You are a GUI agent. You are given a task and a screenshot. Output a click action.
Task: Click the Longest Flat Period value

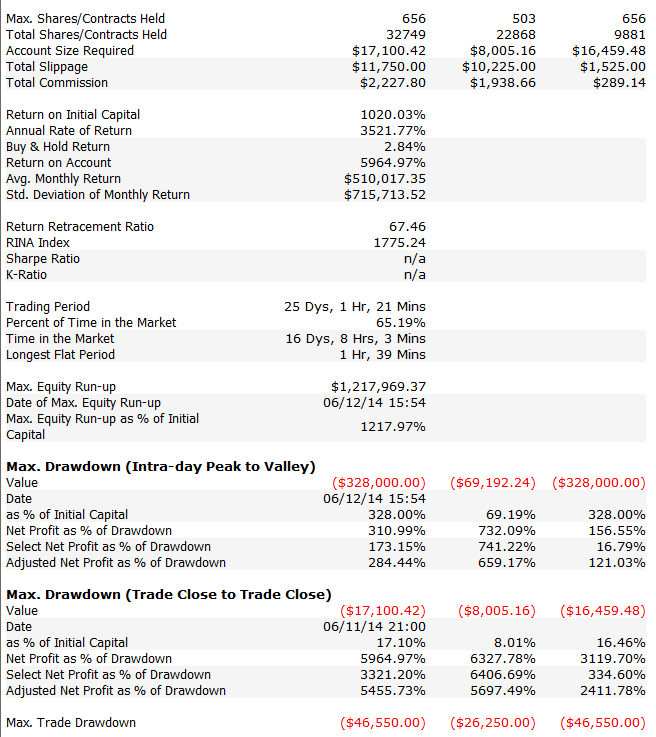click(383, 354)
